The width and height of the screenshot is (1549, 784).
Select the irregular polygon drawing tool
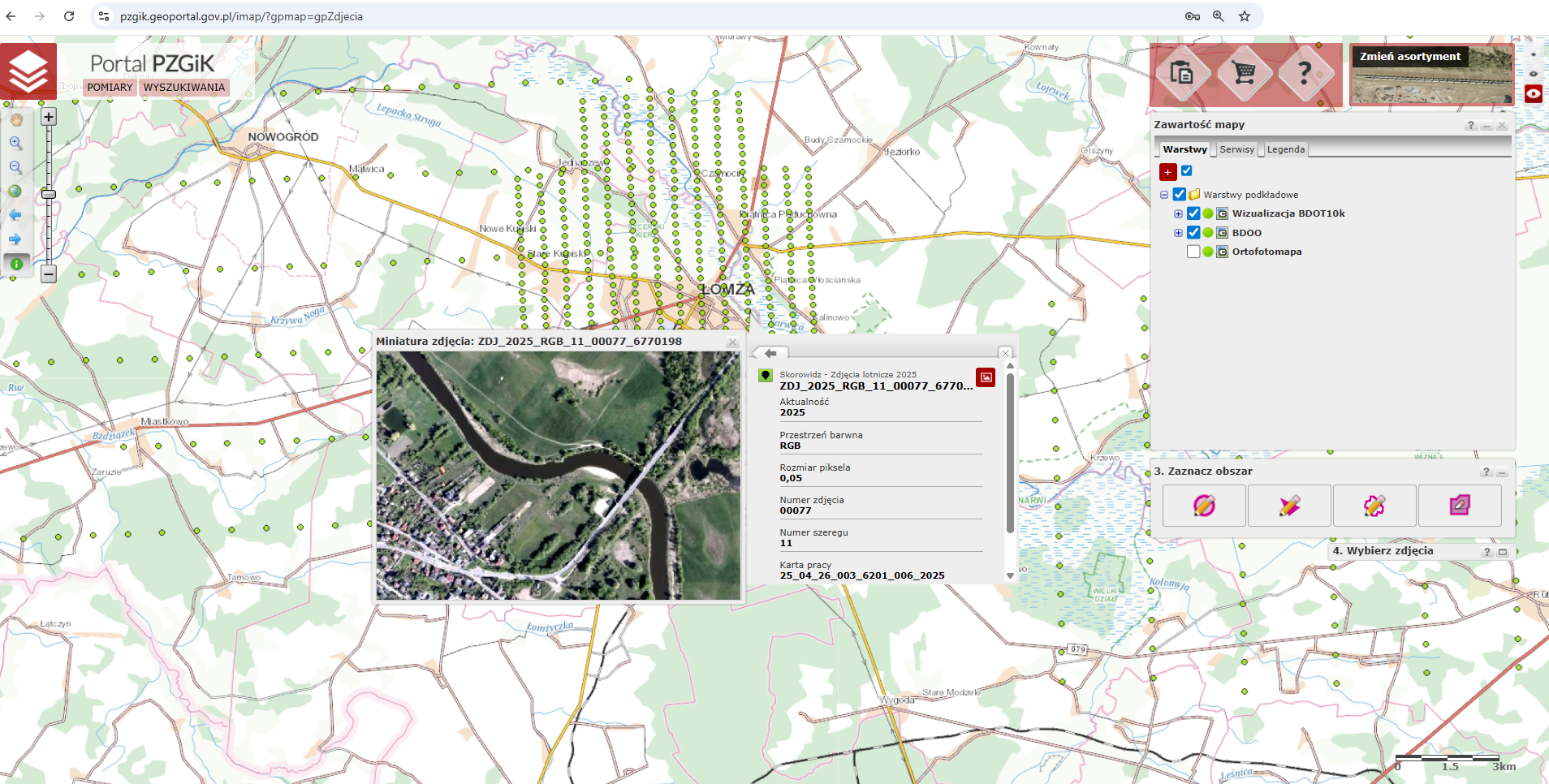[1374, 506]
